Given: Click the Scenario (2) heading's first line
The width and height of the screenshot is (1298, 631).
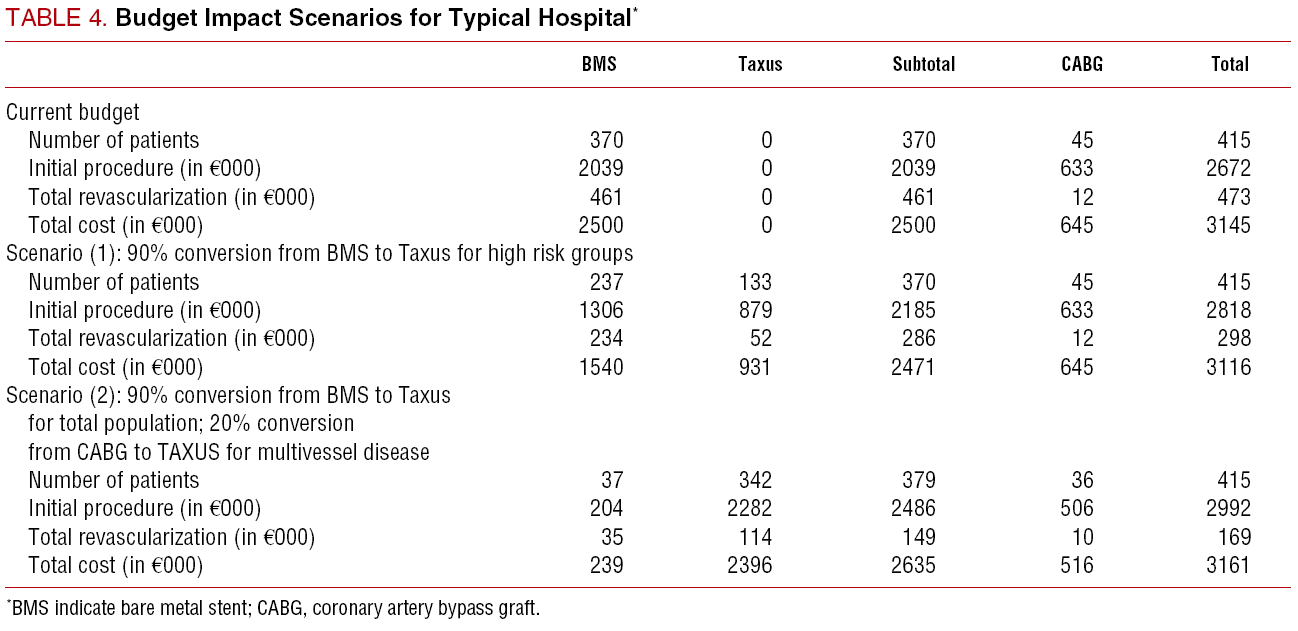Looking at the screenshot, I should tap(228, 395).
